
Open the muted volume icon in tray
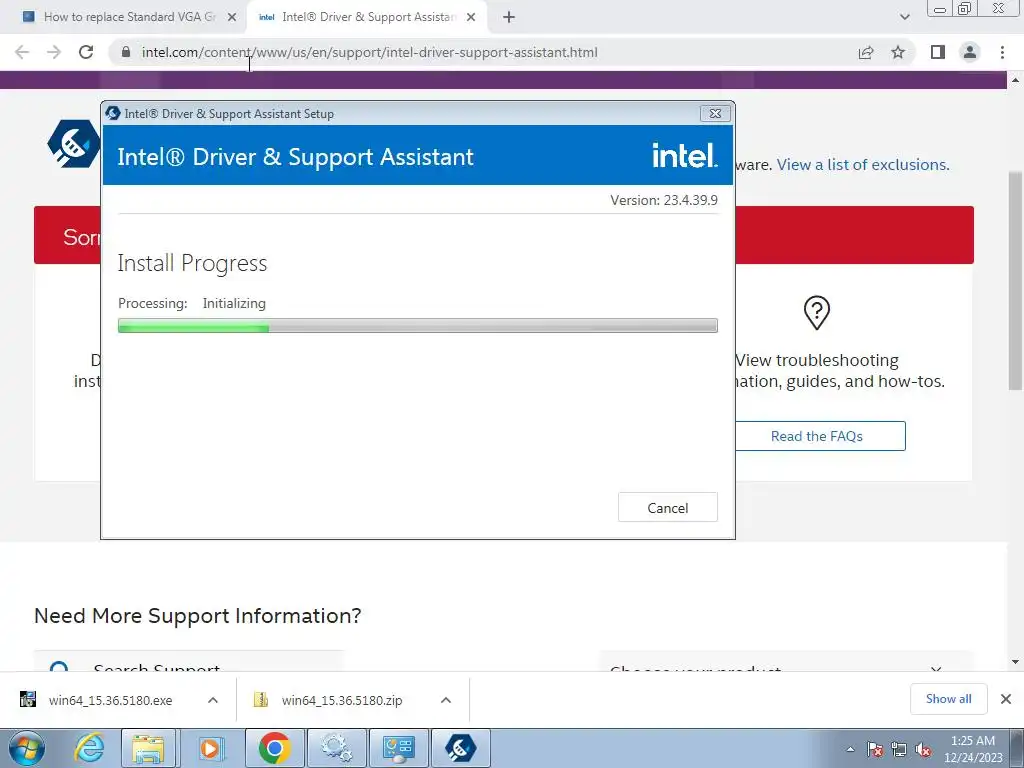click(923, 749)
